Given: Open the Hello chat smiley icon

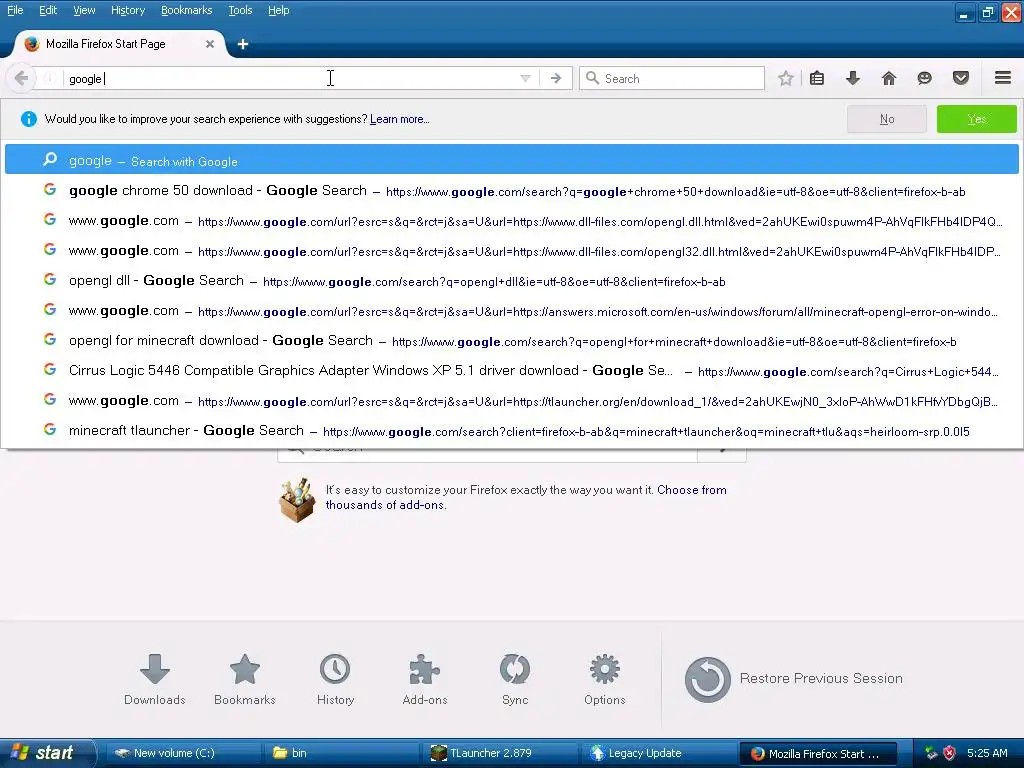Looking at the screenshot, I should click(x=925, y=78).
